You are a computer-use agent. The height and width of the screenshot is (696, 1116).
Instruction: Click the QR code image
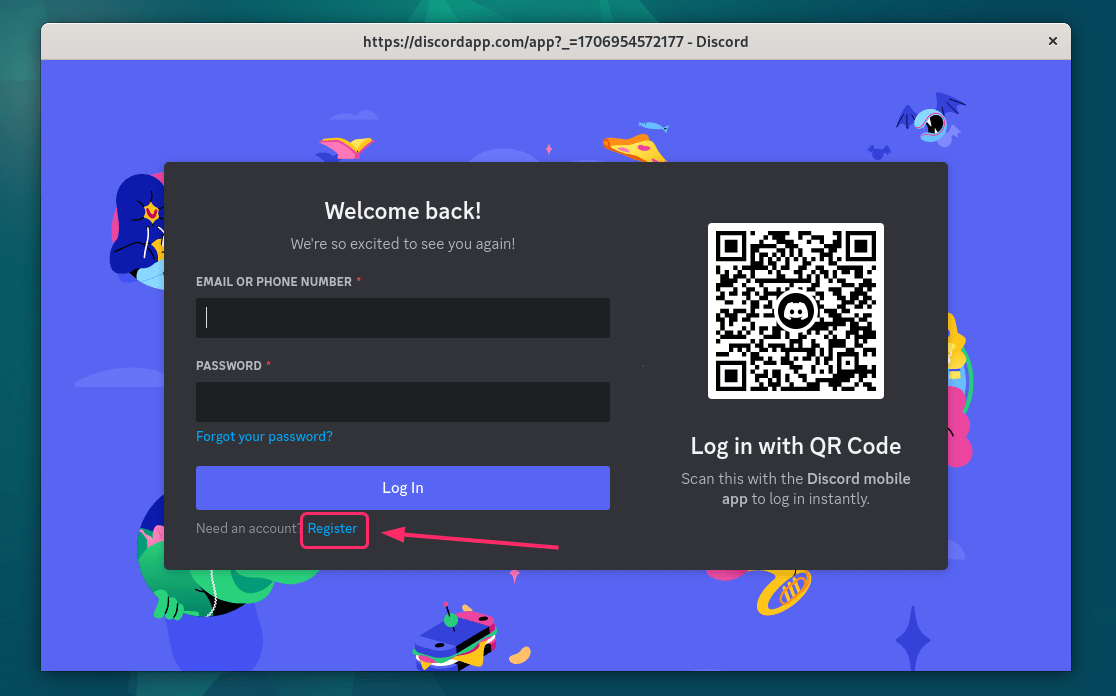[796, 311]
